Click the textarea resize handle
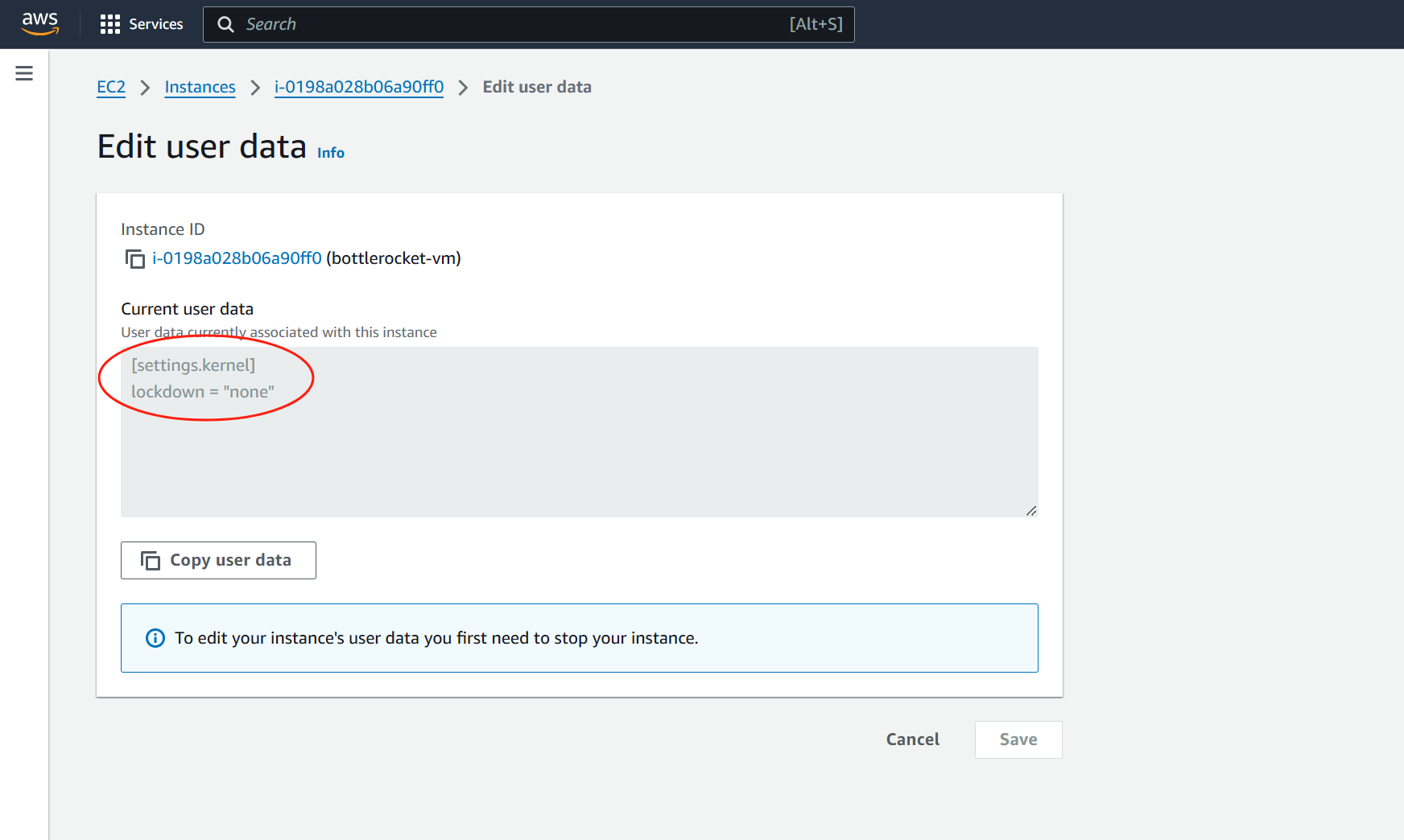The image size is (1404, 840). click(x=1031, y=511)
